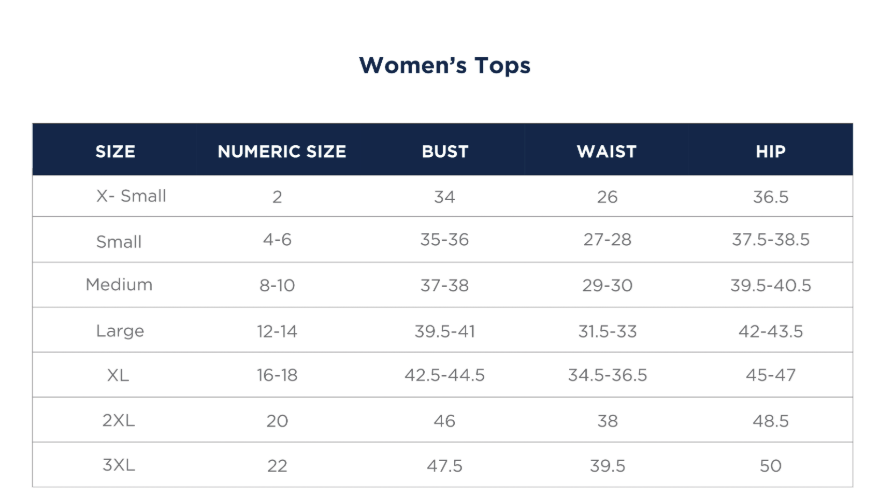Screen dimensions: 878x503
Task: Select the Medium size row label
Action: [119, 285]
